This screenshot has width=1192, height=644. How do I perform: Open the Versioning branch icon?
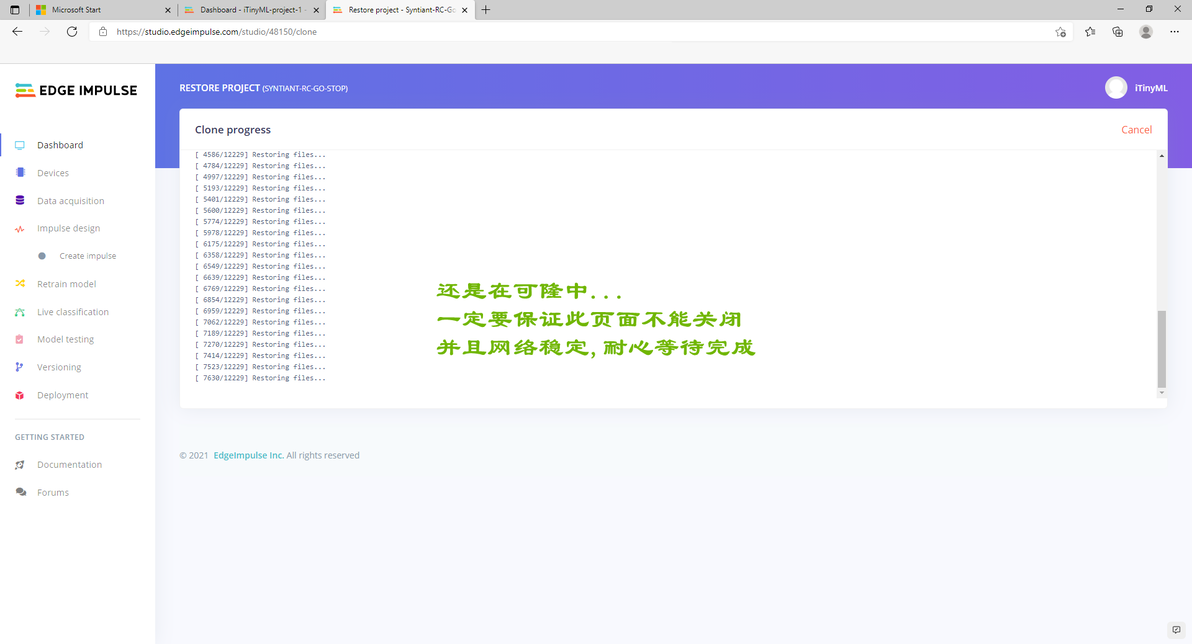coord(20,367)
